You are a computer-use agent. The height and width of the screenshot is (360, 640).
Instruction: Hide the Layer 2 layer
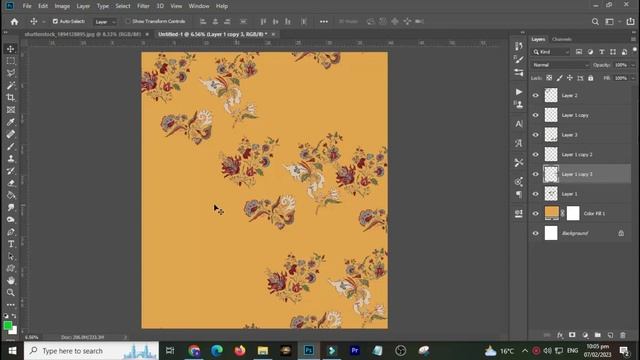[x=536, y=96]
